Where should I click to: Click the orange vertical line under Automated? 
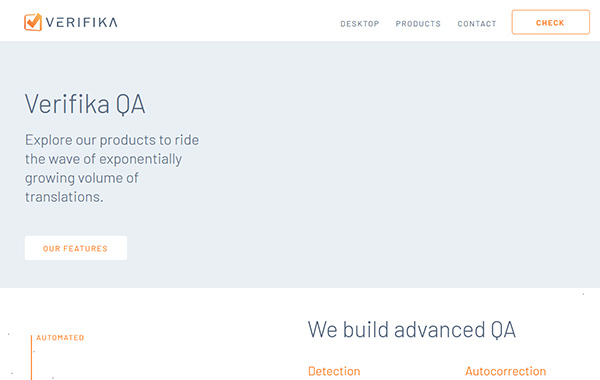click(x=31, y=357)
